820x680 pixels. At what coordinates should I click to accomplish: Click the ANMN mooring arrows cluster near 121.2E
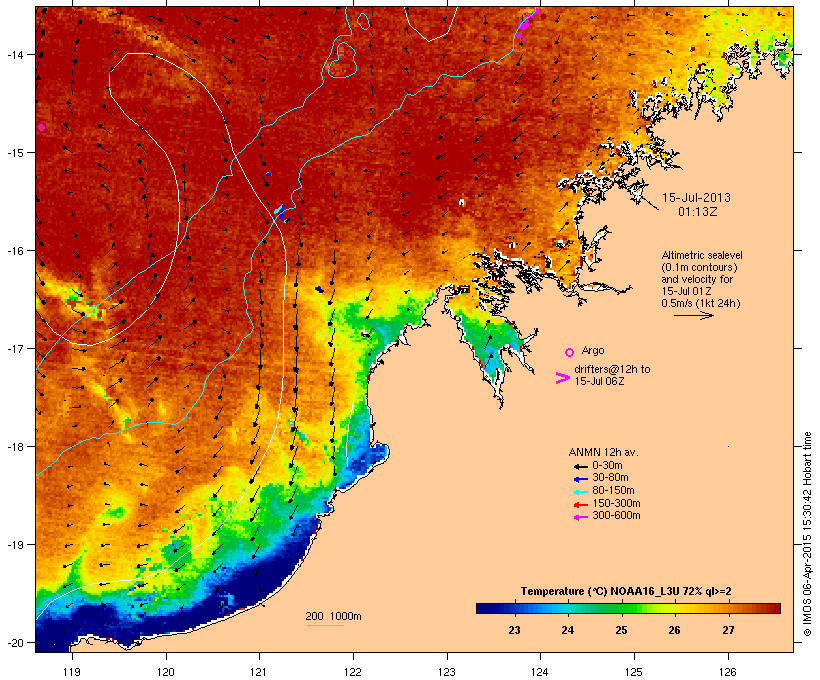click(x=281, y=210)
